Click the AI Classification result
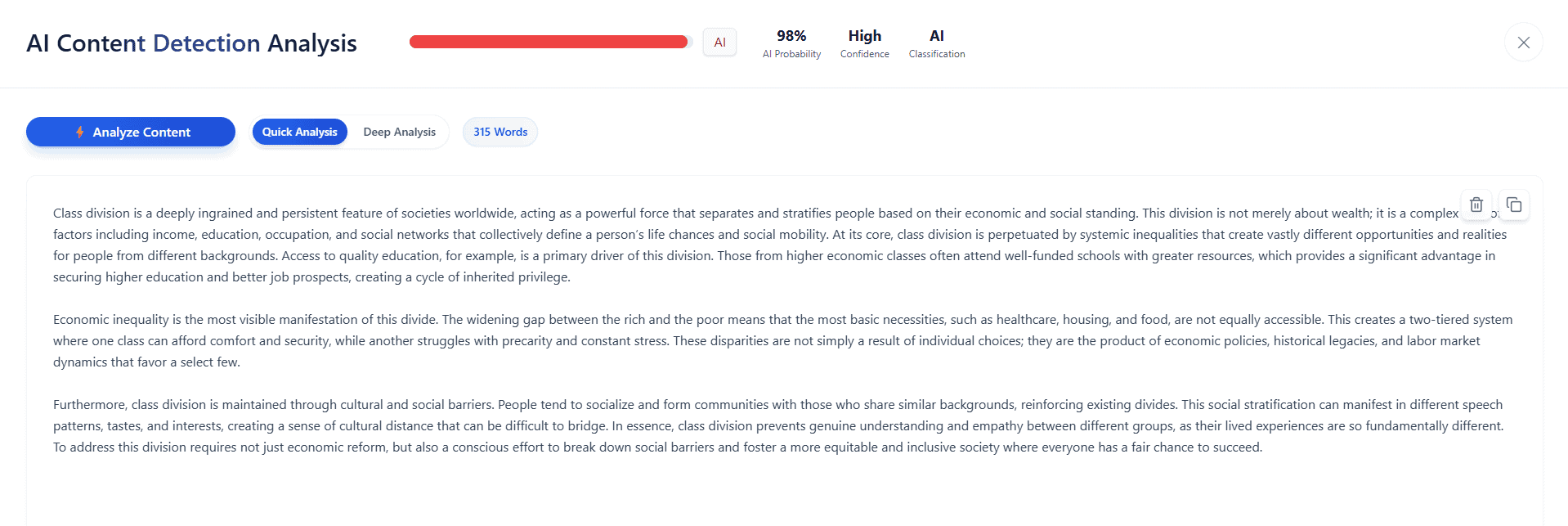This screenshot has height=526, width=1568. point(937,44)
